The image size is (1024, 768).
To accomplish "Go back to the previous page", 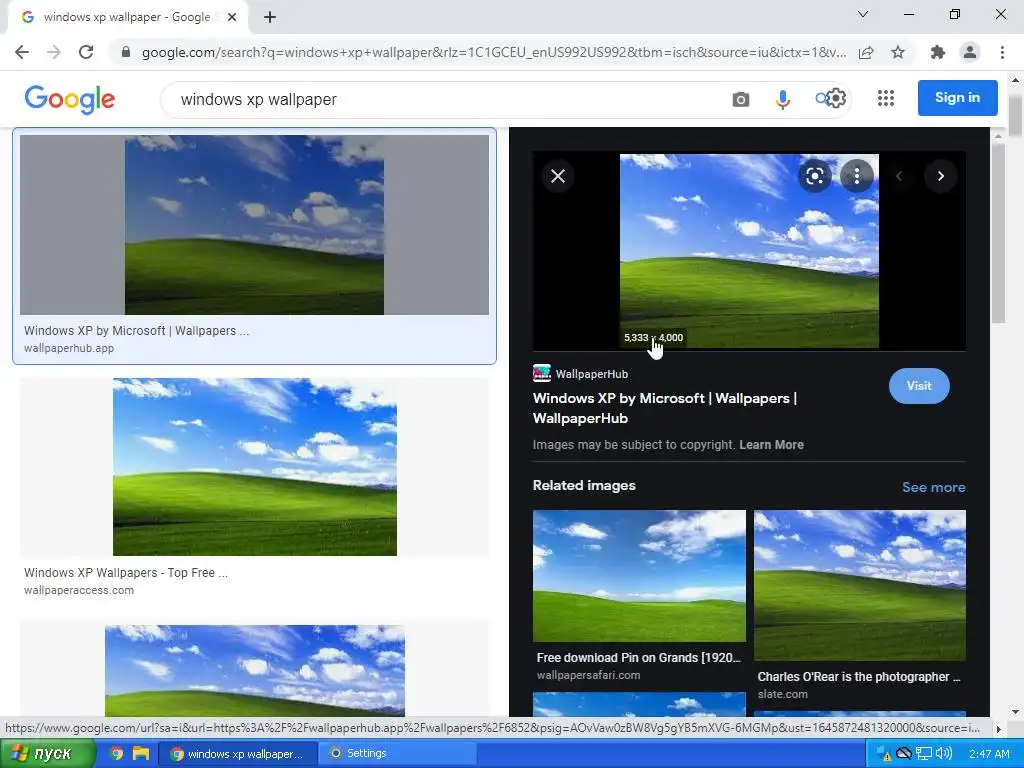I will pyautogui.click(x=22, y=52).
